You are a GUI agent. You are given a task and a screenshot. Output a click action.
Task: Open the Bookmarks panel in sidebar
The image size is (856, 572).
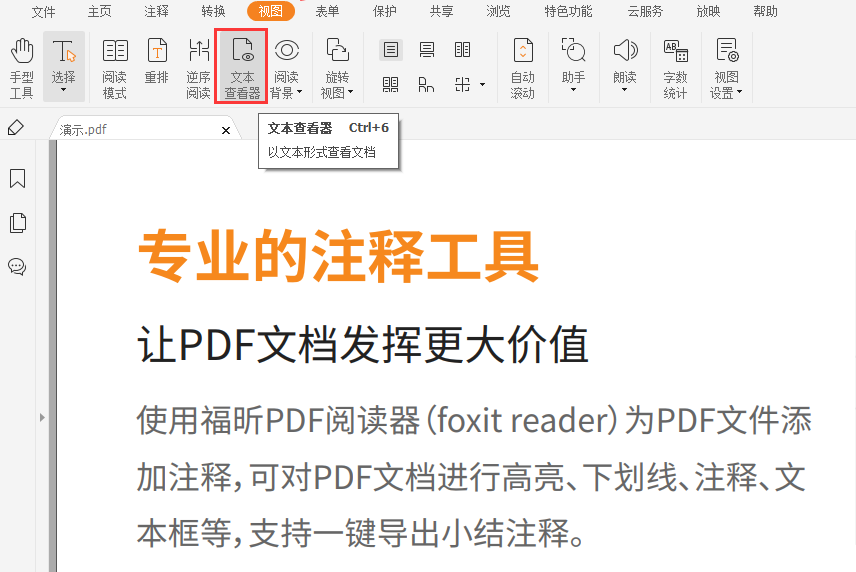17,179
